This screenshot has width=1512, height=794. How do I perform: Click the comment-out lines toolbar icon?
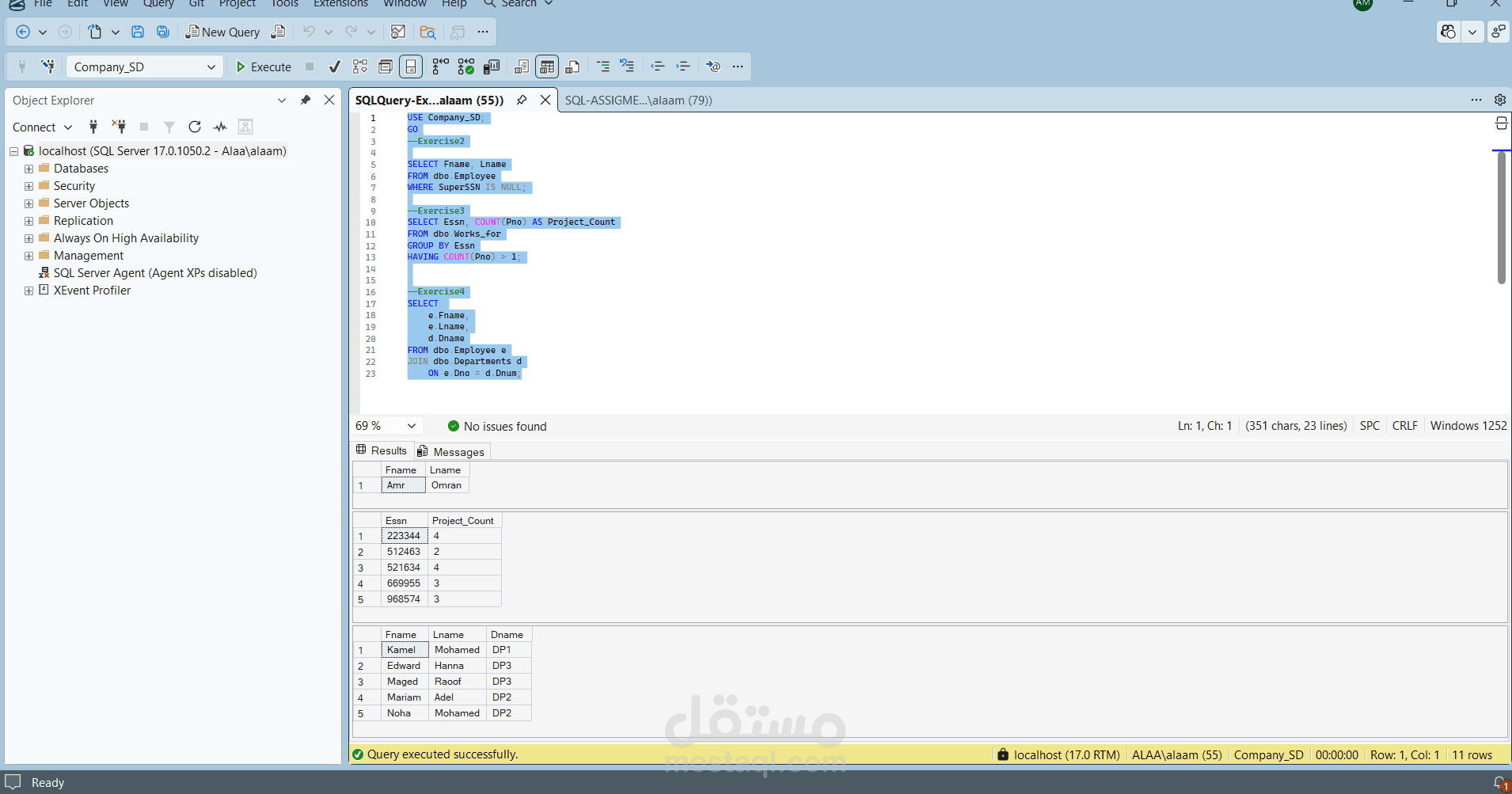point(604,66)
